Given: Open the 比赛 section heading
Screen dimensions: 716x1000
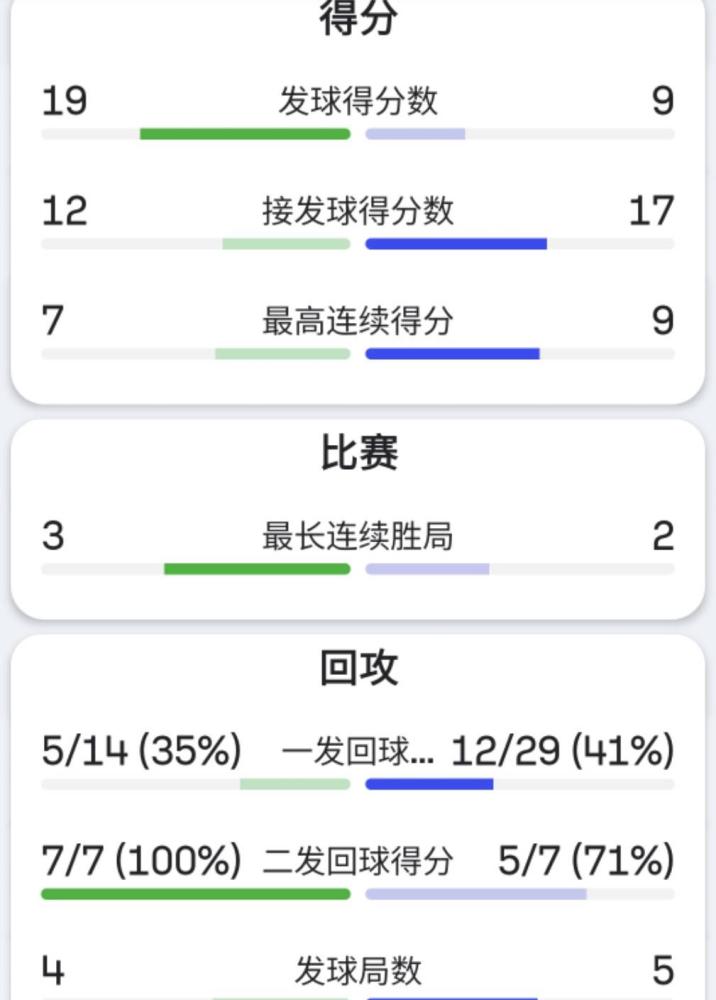Looking at the screenshot, I should (x=359, y=452).
